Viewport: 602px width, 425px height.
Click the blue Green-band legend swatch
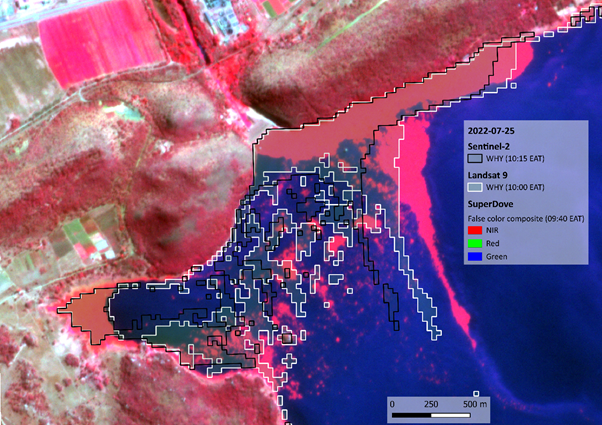(x=475, y=256)
